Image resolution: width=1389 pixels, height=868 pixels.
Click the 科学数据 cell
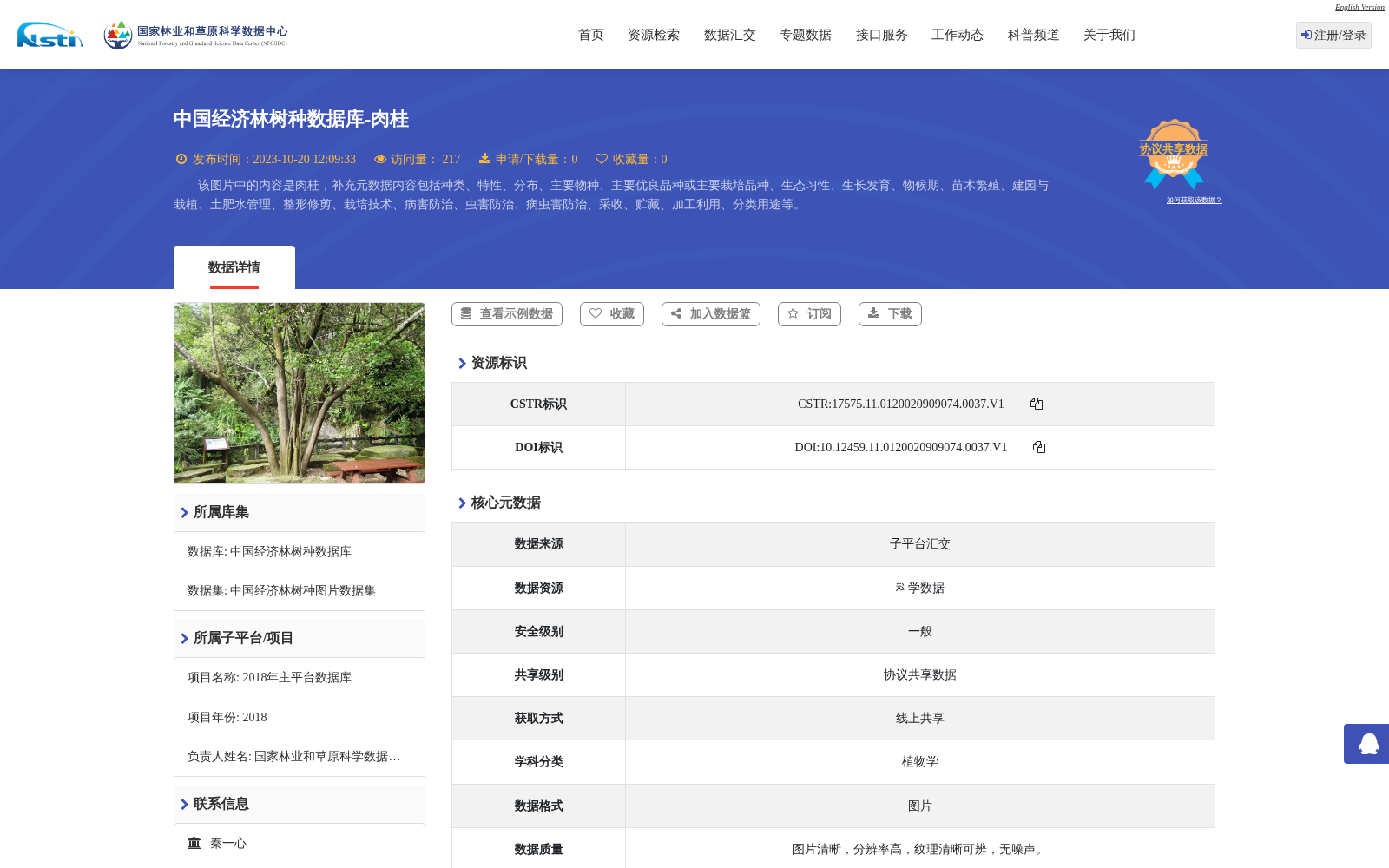(x=920, y=588)
